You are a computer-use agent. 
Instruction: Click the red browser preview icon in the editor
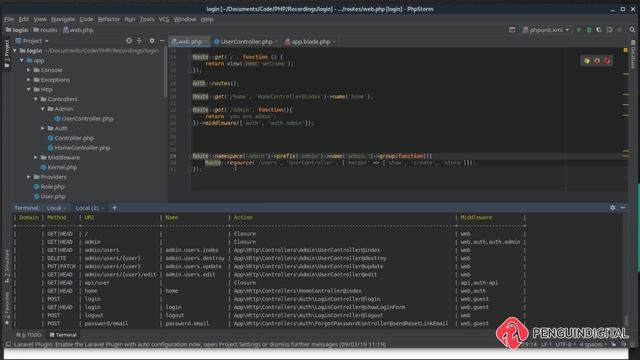coord(607,61)
